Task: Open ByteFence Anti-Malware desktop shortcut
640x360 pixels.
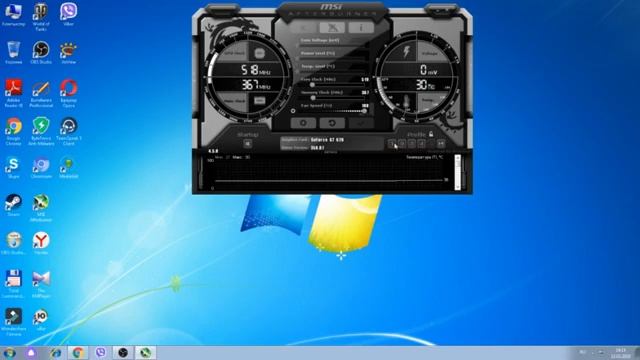Action: (x=41, y=131)
